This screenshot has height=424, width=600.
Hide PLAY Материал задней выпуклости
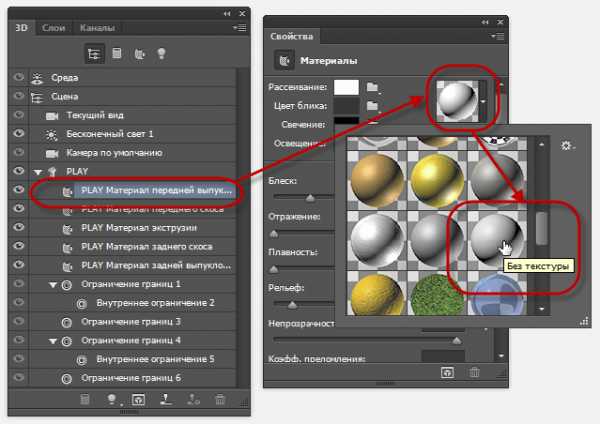tap(18, 264)
